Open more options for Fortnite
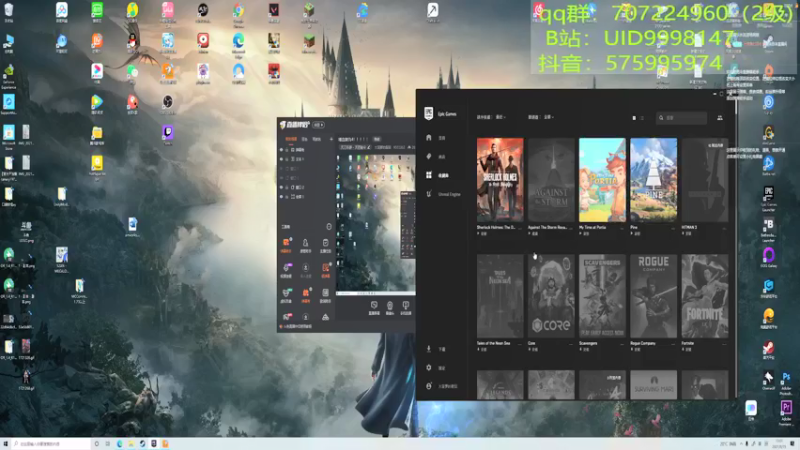The width and height of the screenshot is (800, 450). click(724, 343)
